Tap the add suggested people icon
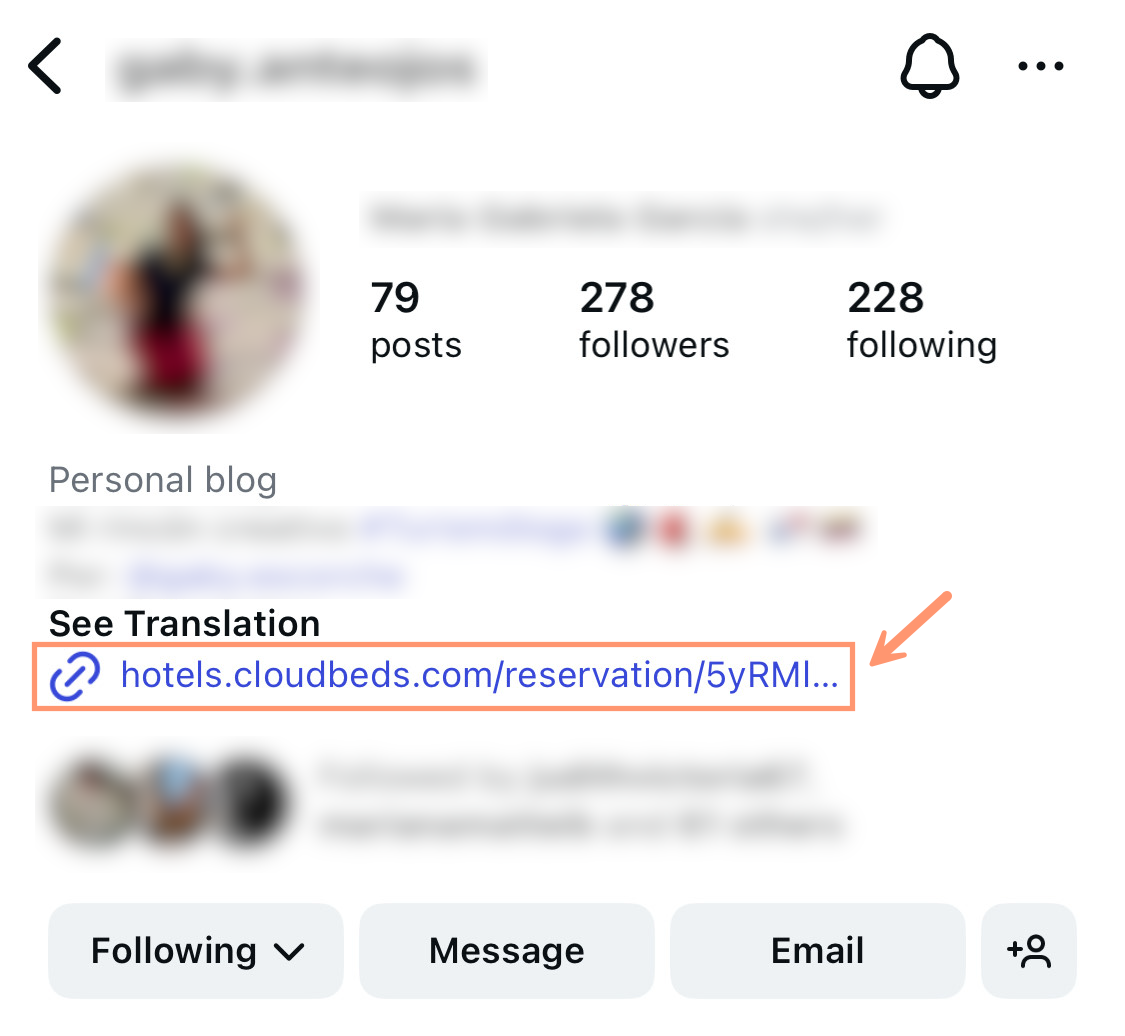The height and width of the screenshot is (1036, 1125). pos(1029,951)
